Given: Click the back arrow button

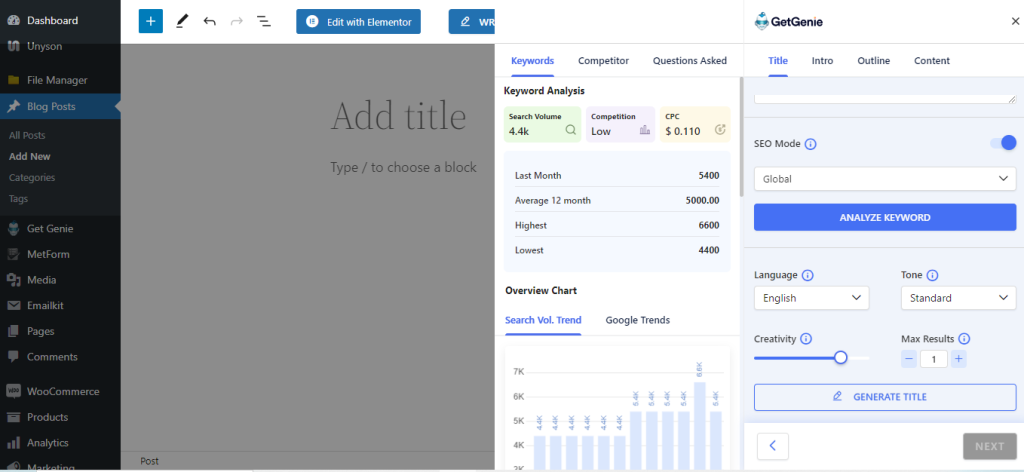Looking at the screenshot, I should [773, 447].
